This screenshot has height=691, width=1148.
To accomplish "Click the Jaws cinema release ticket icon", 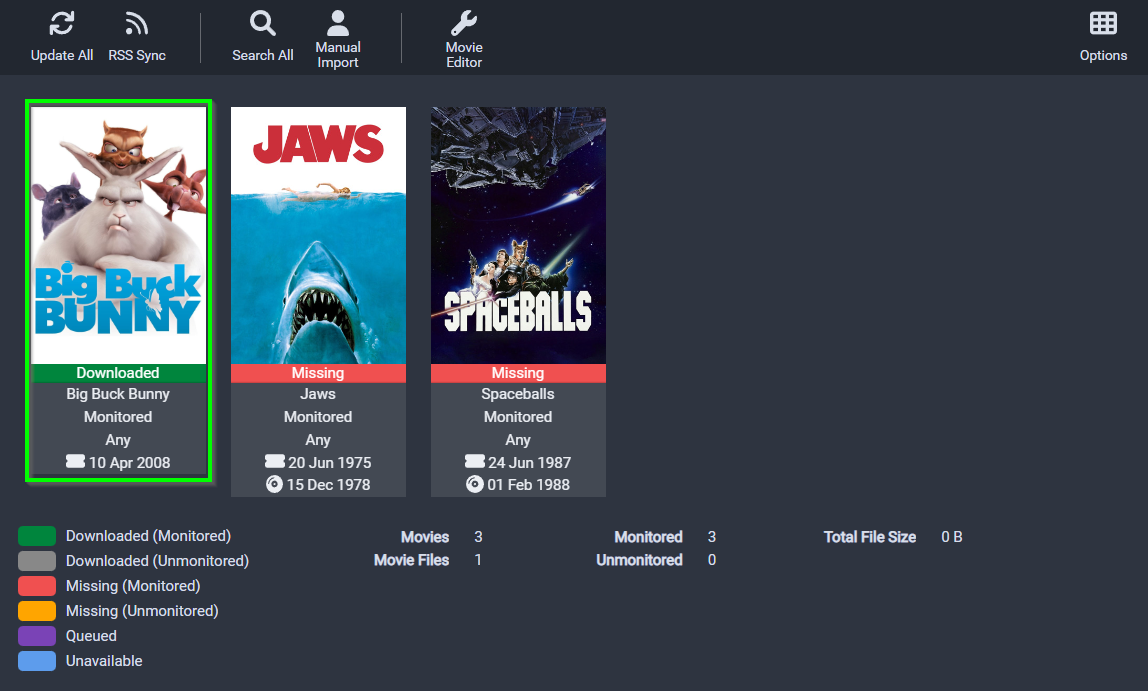I will (275, 462).
